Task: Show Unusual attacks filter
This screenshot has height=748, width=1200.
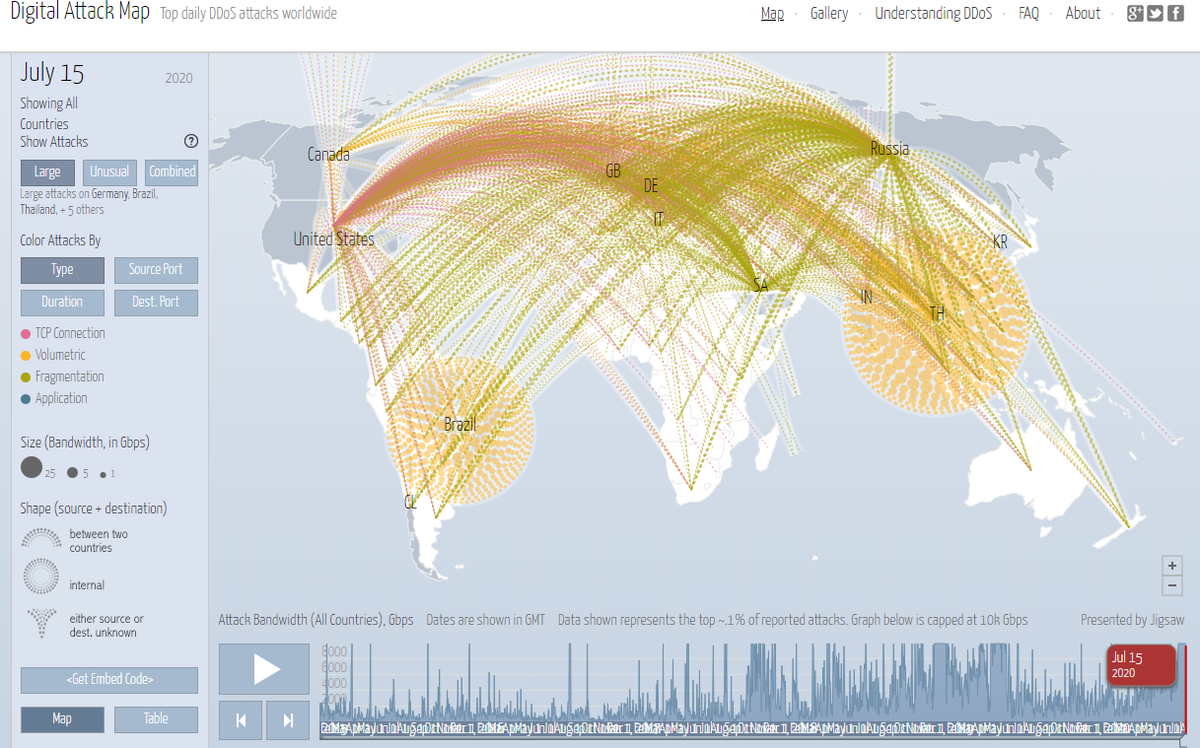Action: [x=110, y=172]
